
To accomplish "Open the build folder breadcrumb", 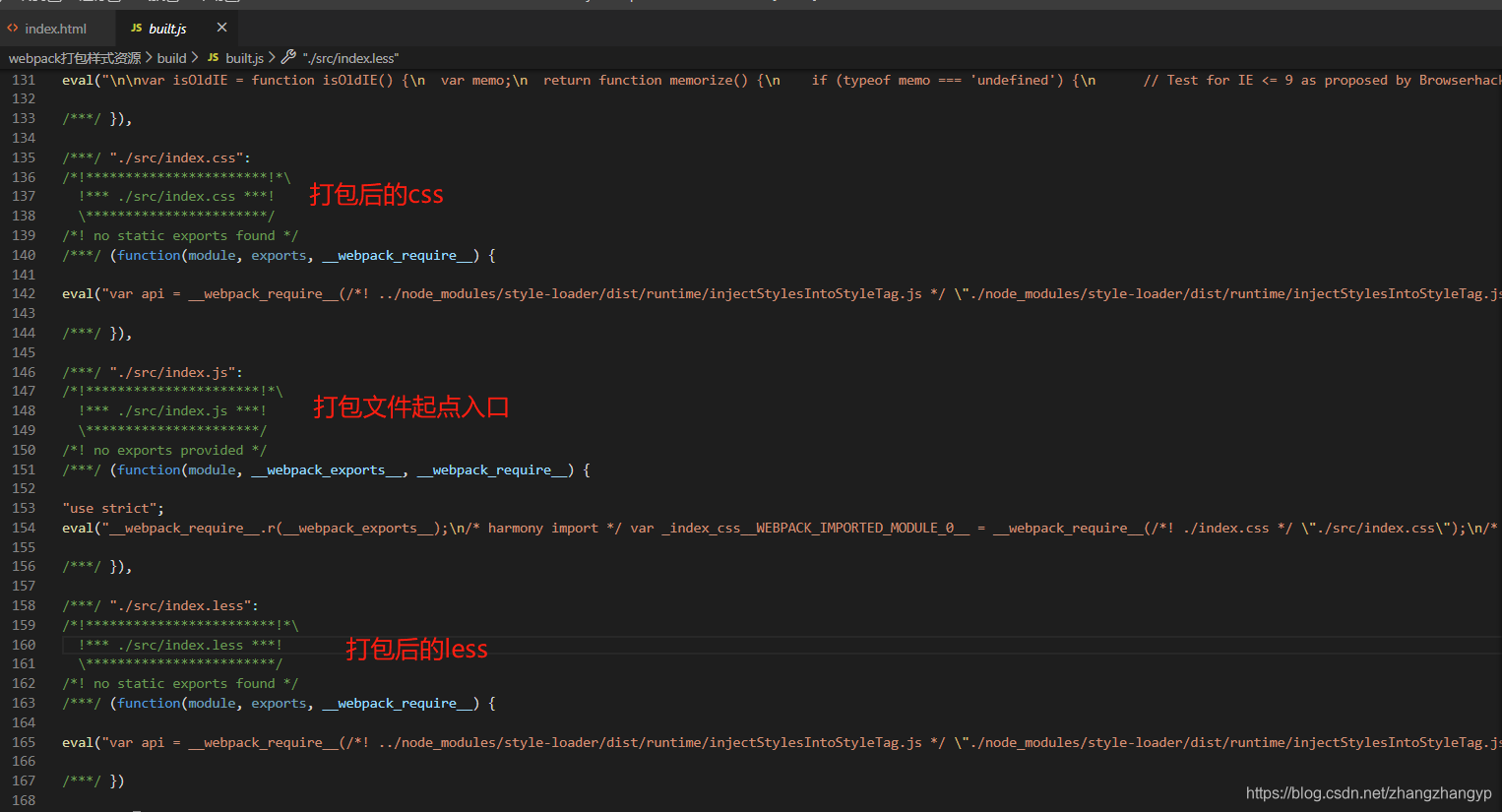I will [171, 58].
